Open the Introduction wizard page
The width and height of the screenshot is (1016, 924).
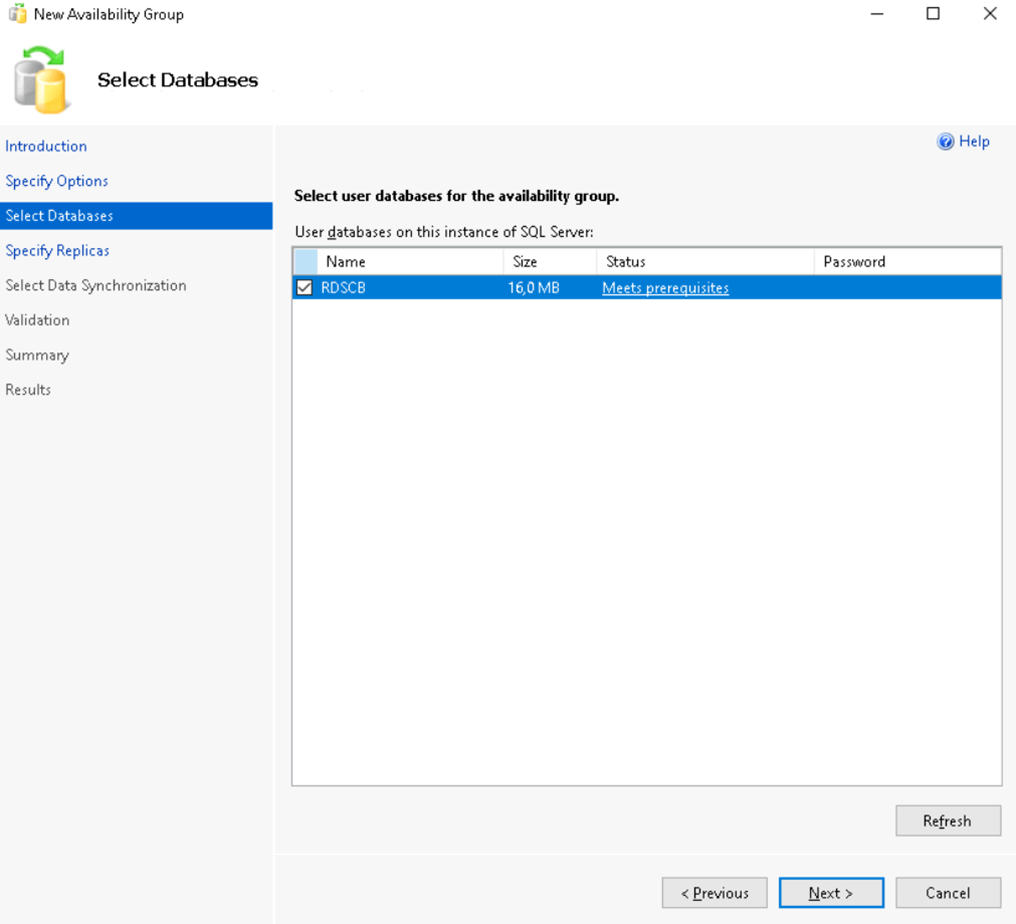pos(46,146)
